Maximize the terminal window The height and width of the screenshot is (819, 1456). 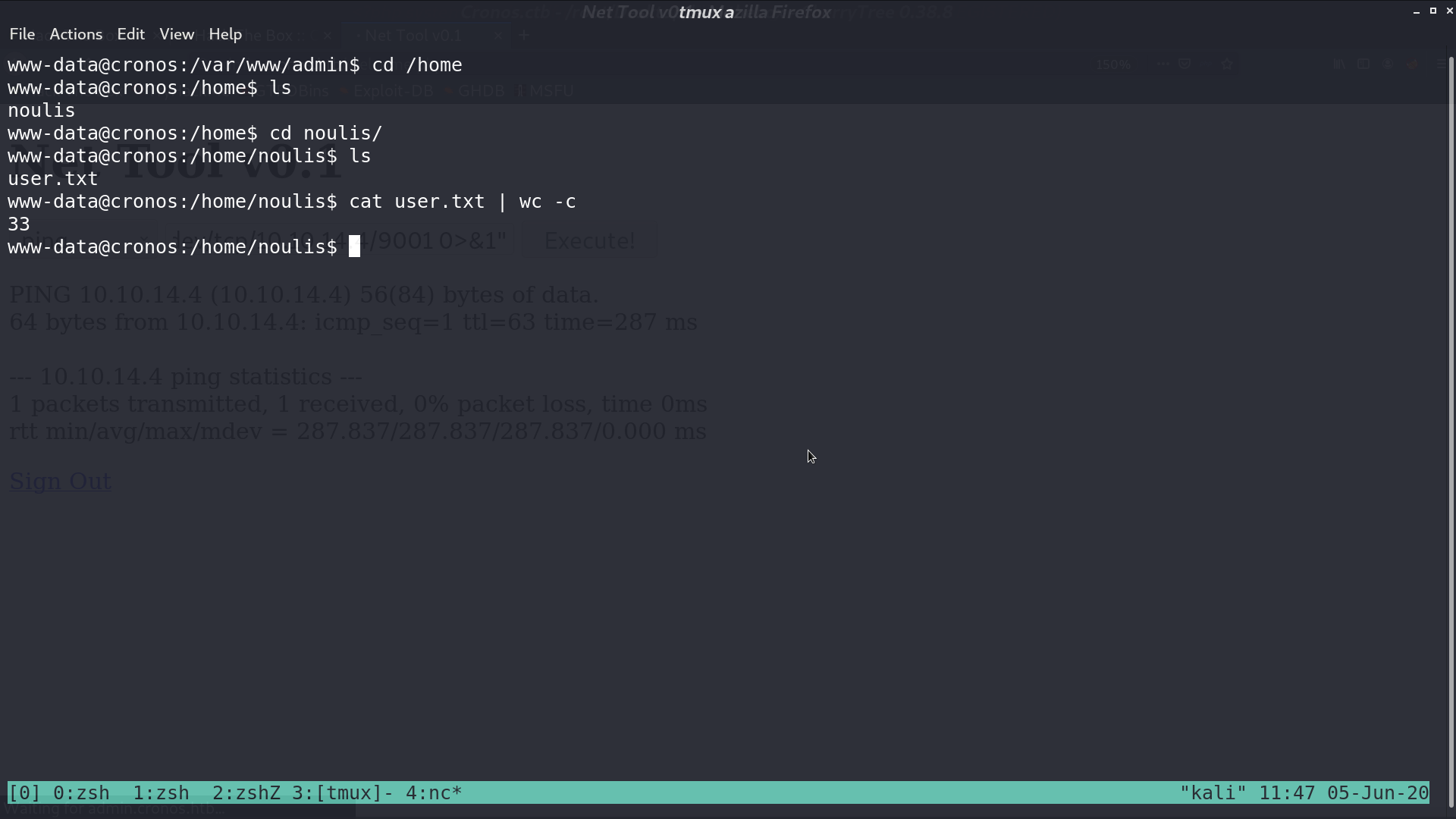point(1432,11)
